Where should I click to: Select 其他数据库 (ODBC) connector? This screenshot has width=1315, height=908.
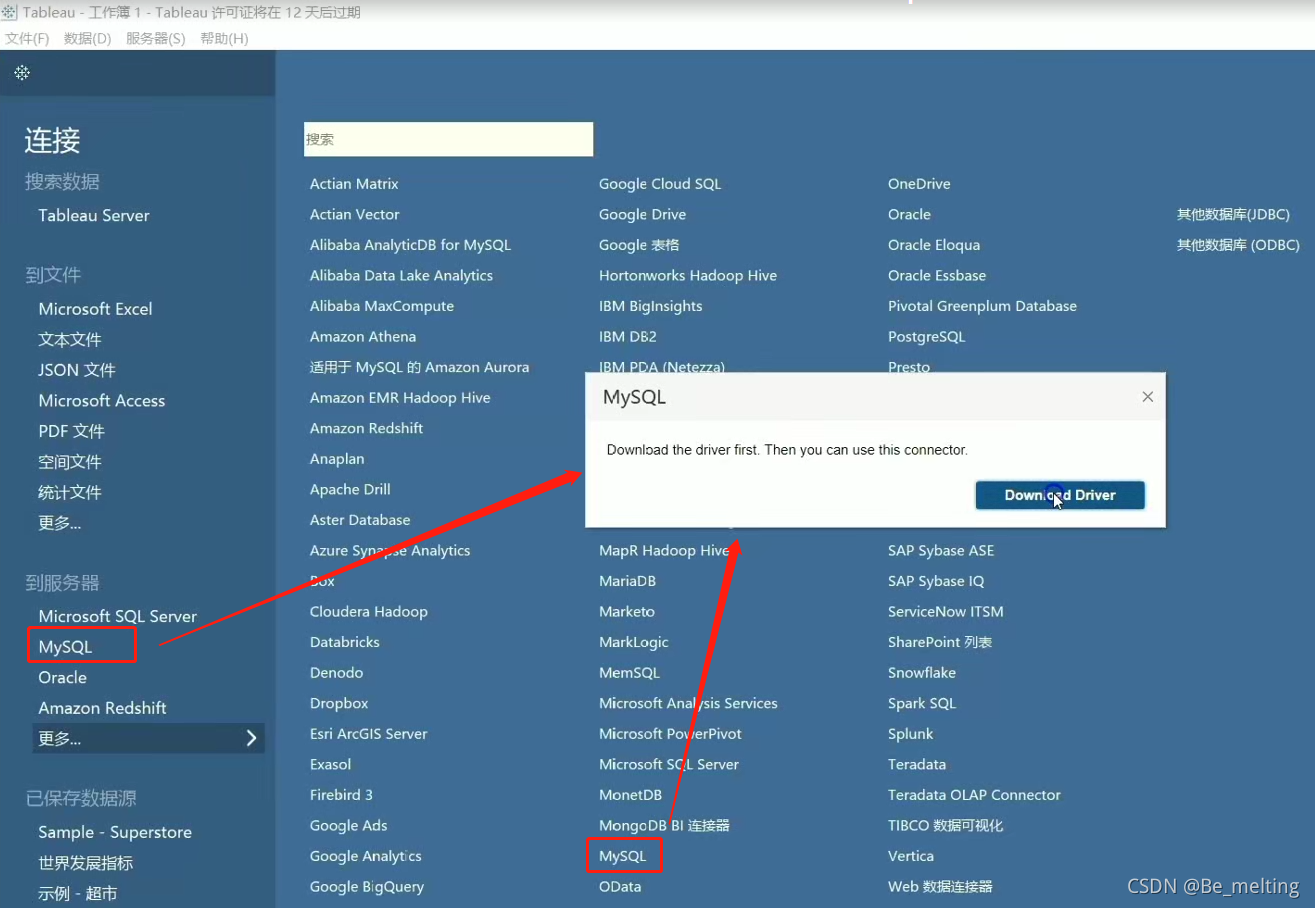pyautogui.click(x=1238, y=245)
